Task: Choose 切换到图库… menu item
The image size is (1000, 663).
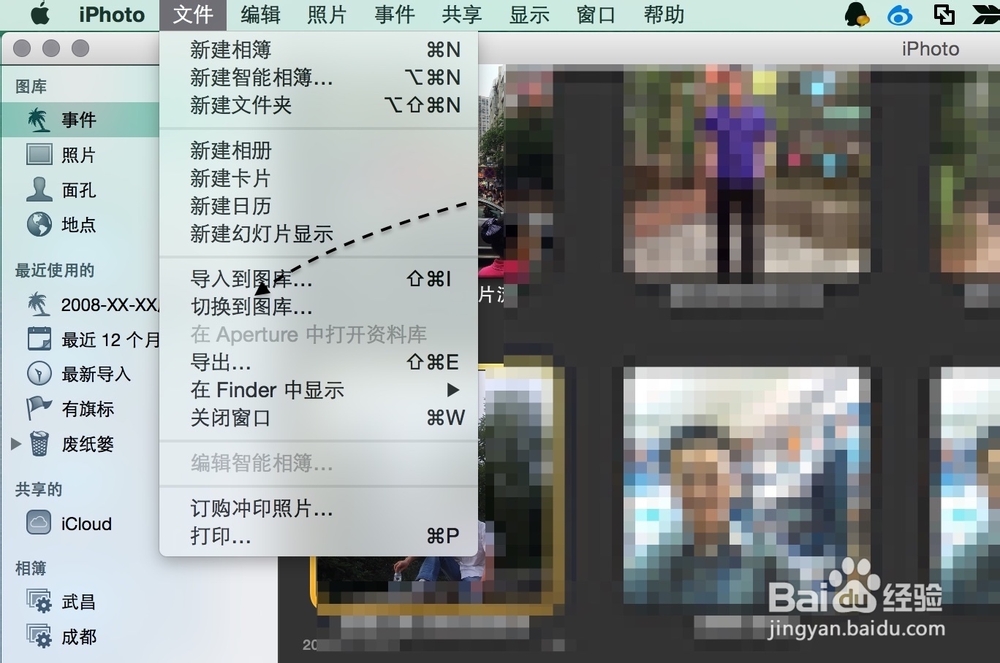Action: click(x=318, y=307)
